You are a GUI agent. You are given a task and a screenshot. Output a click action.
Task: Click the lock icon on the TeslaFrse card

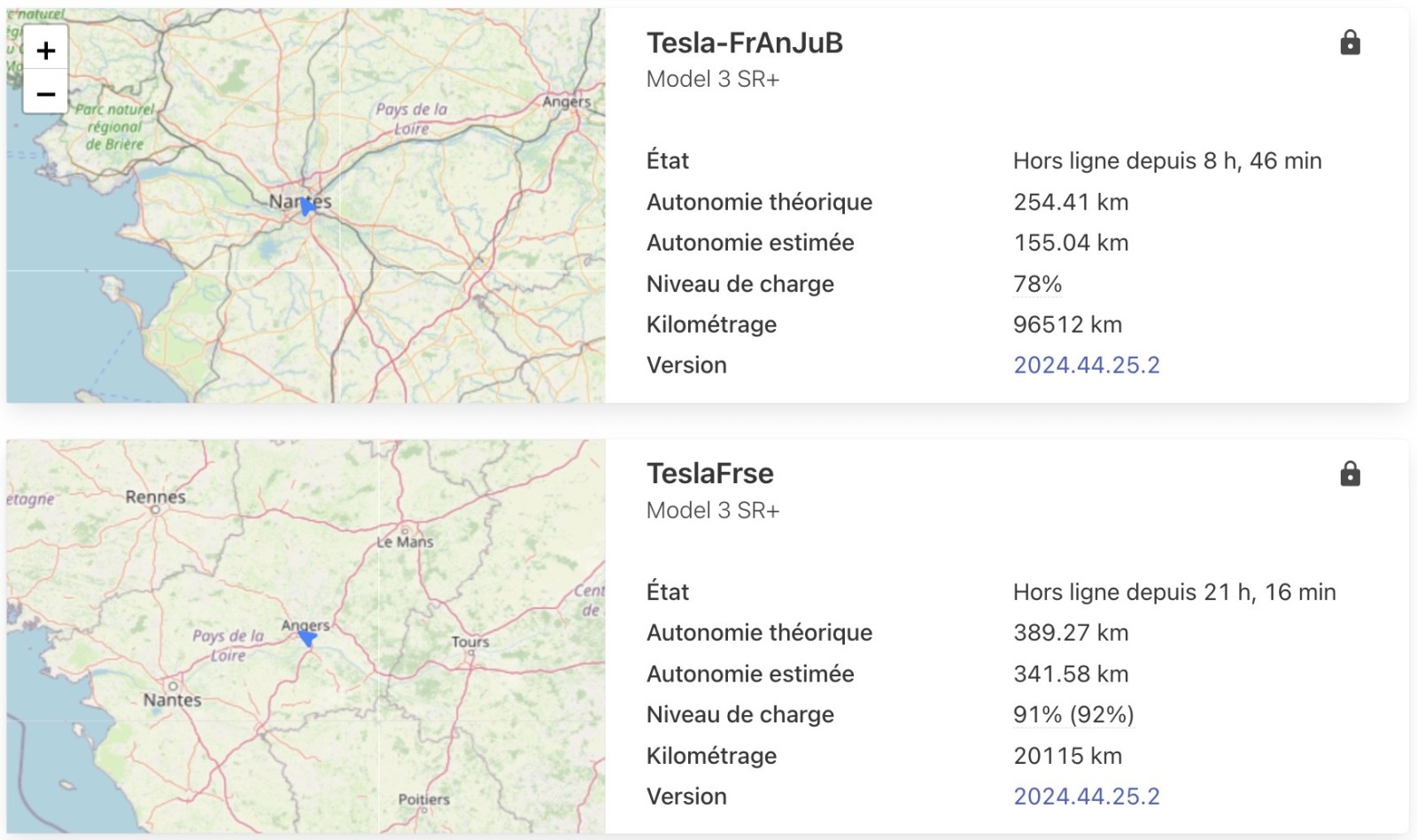1350,474
